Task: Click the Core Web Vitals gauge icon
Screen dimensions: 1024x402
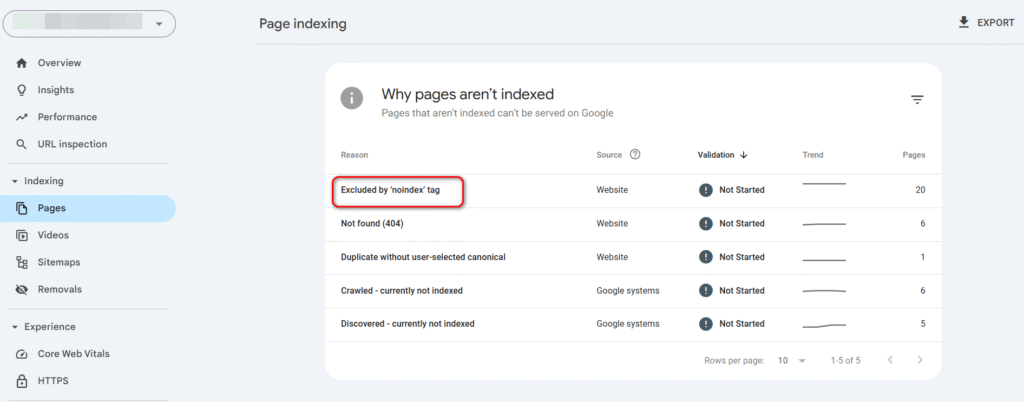Action: point(22,354)
